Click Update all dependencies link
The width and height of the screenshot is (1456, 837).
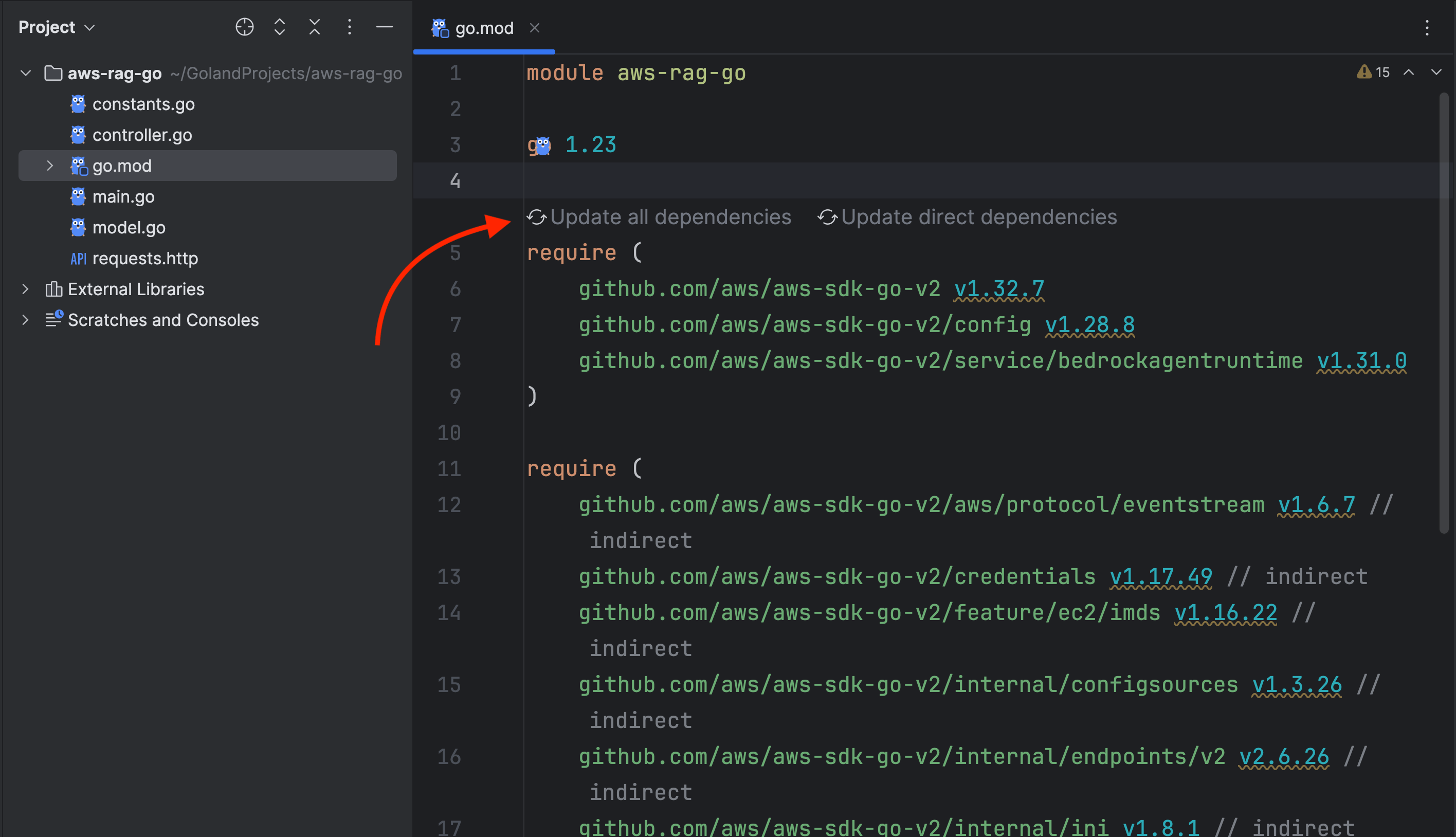670,217
